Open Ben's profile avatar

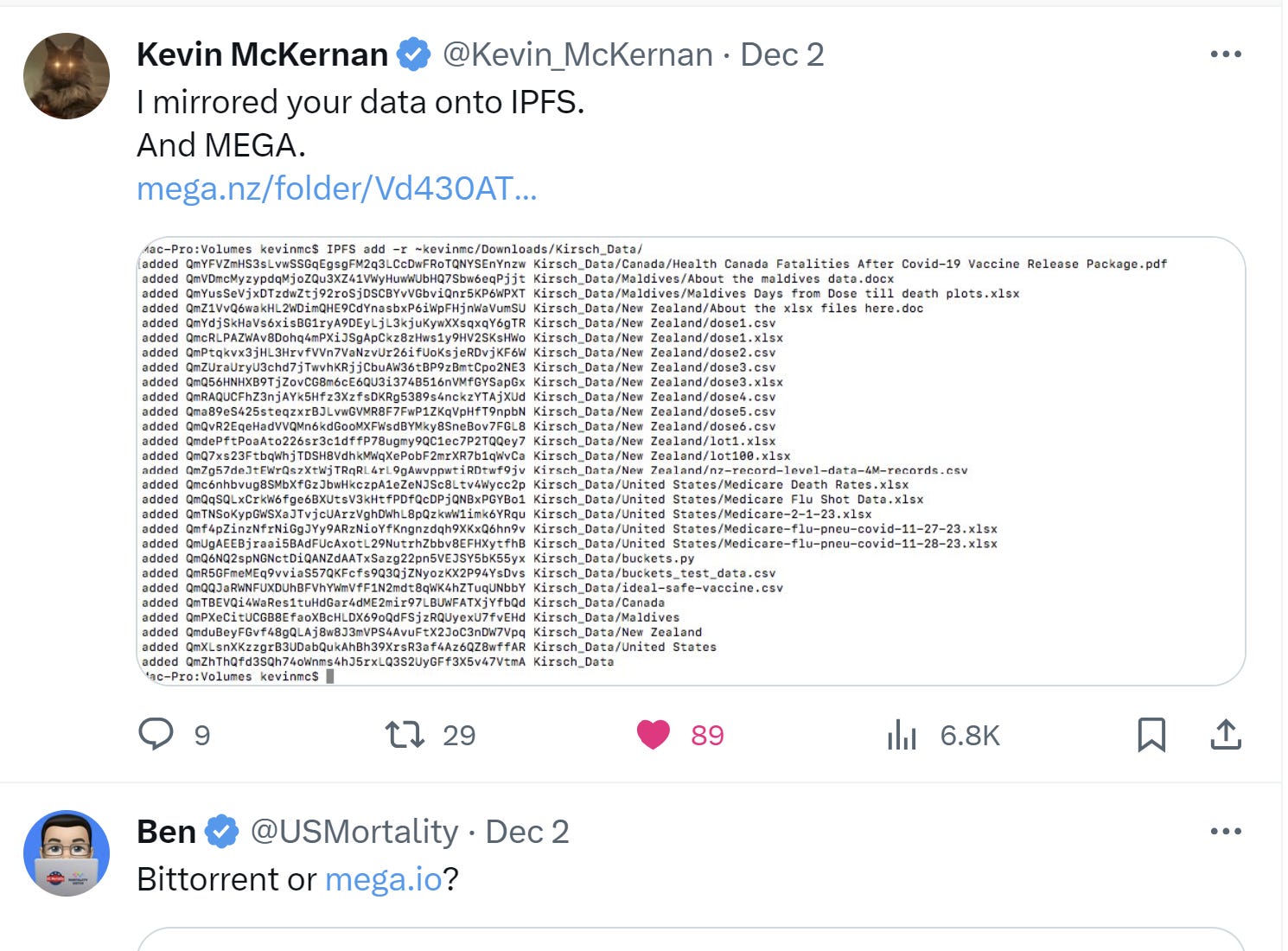point(67,852)
